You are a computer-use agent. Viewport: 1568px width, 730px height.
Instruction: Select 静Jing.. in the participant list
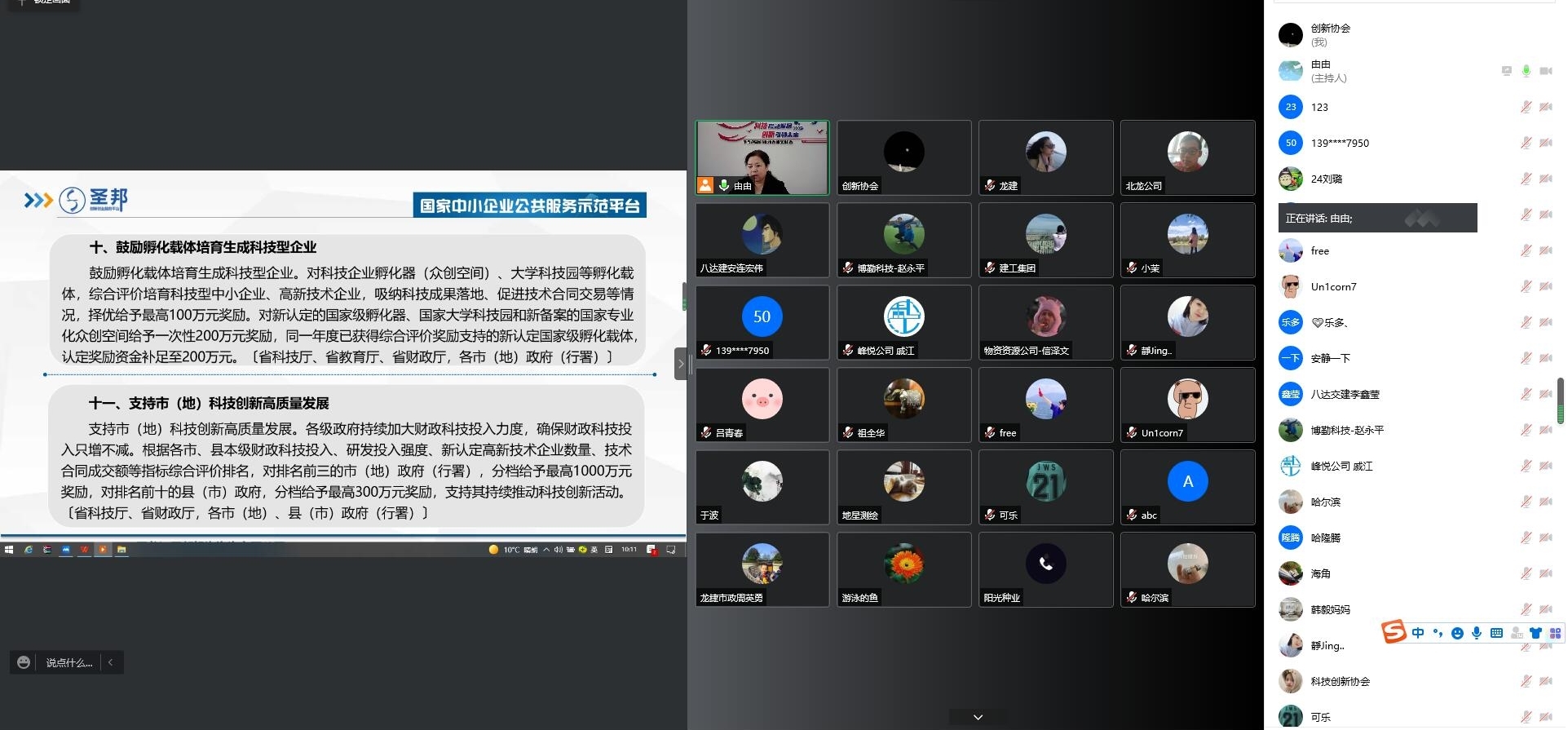(1415, 645)
